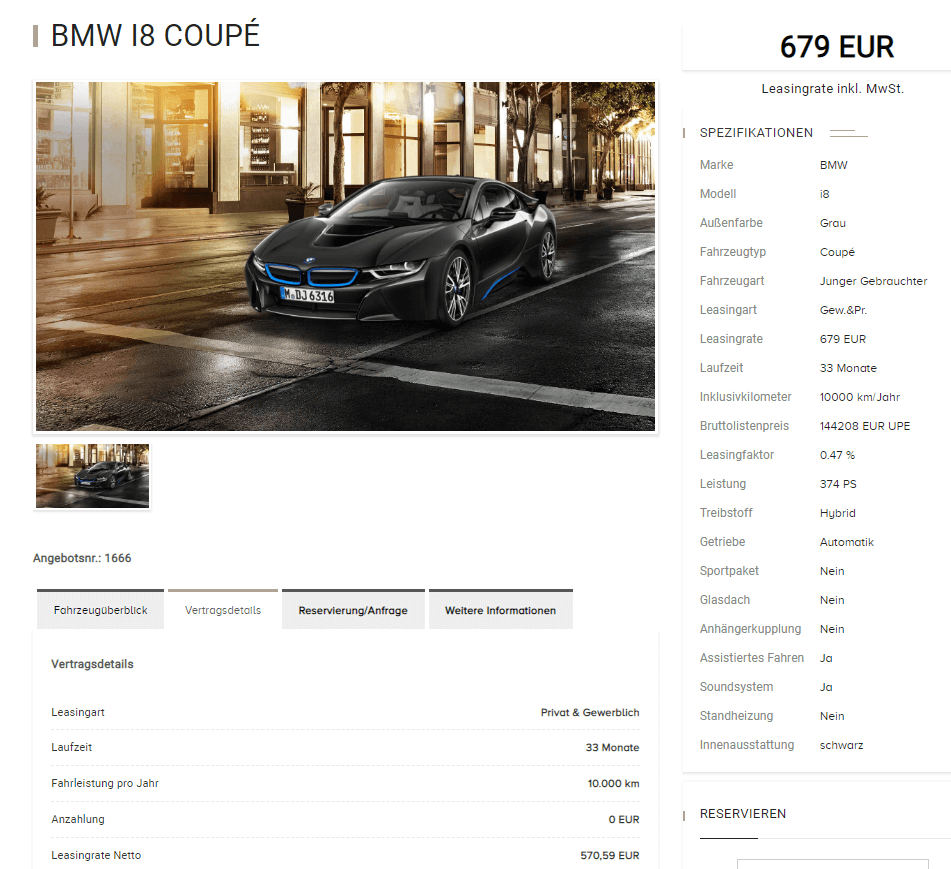The height and width of the screenshot is (869, 951).
Task: Click the 'Fahrzeugart' specification label
Action: click(x=731, y=281)
